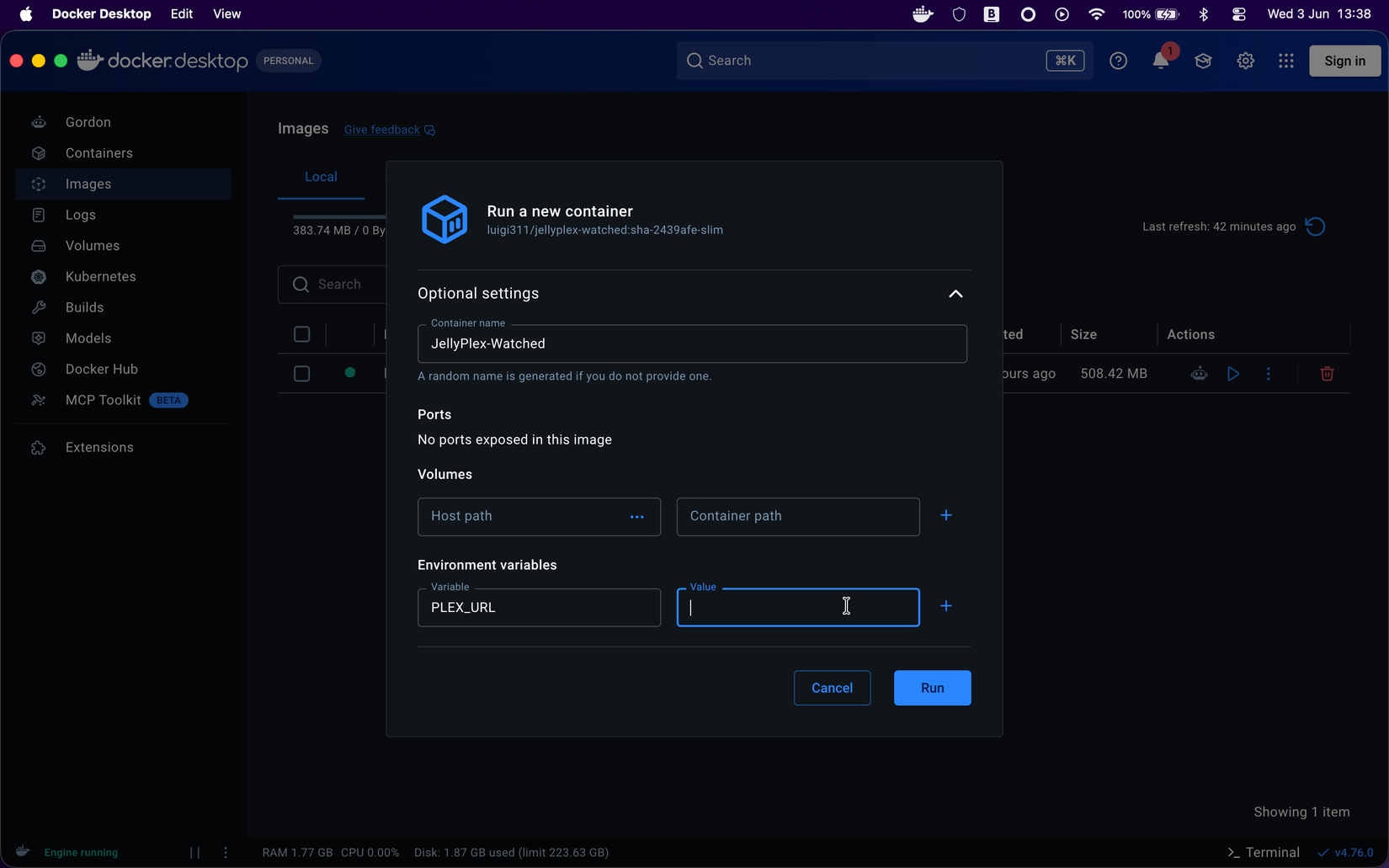Collapse Optional settings section
Screen dimensions: 1389x868
click(x=955, y=294)
